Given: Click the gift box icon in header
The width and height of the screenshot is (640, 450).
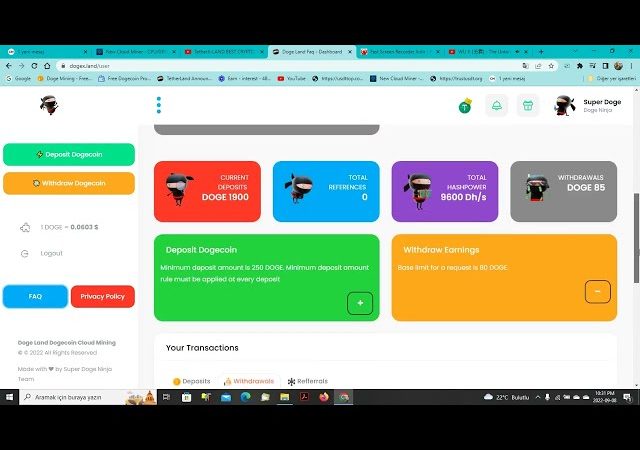Looking at the screenshot, I should (x=528, y=105).
